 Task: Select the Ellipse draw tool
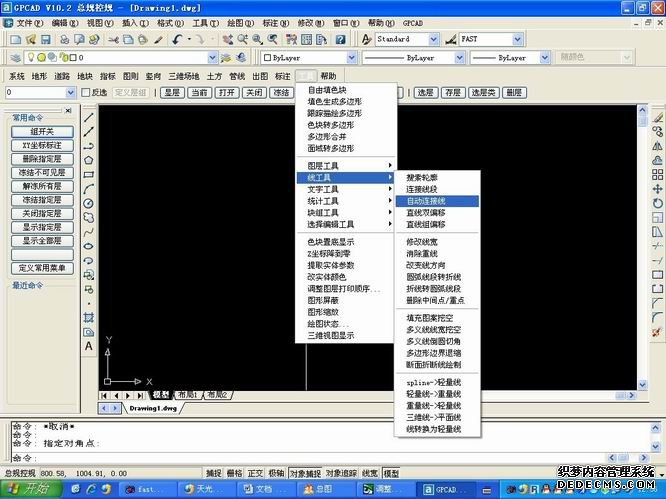pyautogui.click(x=88, y=246)
